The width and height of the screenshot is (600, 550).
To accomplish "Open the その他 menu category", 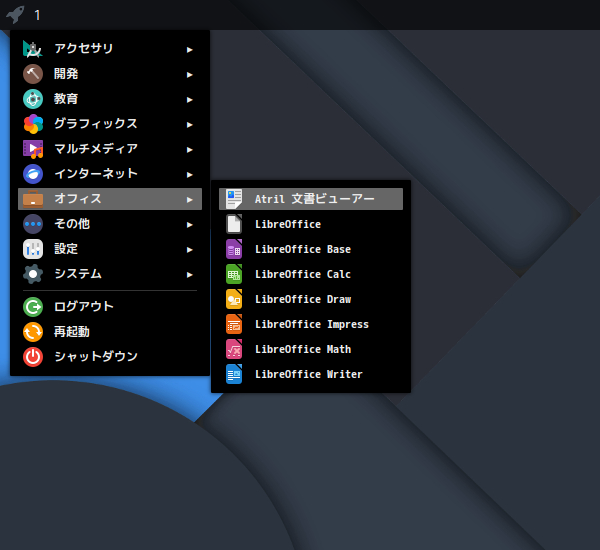I will (110, 224).
